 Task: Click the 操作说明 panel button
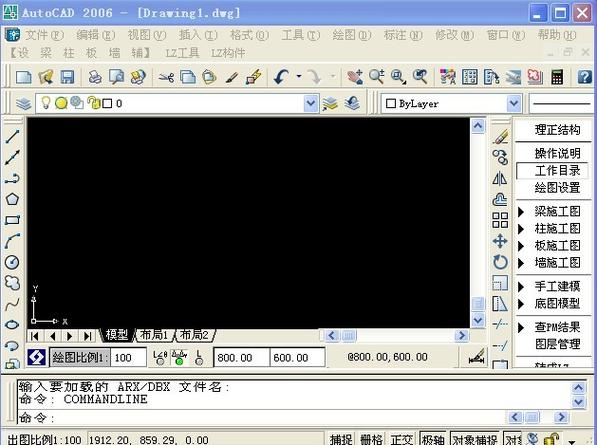[557, 153]
